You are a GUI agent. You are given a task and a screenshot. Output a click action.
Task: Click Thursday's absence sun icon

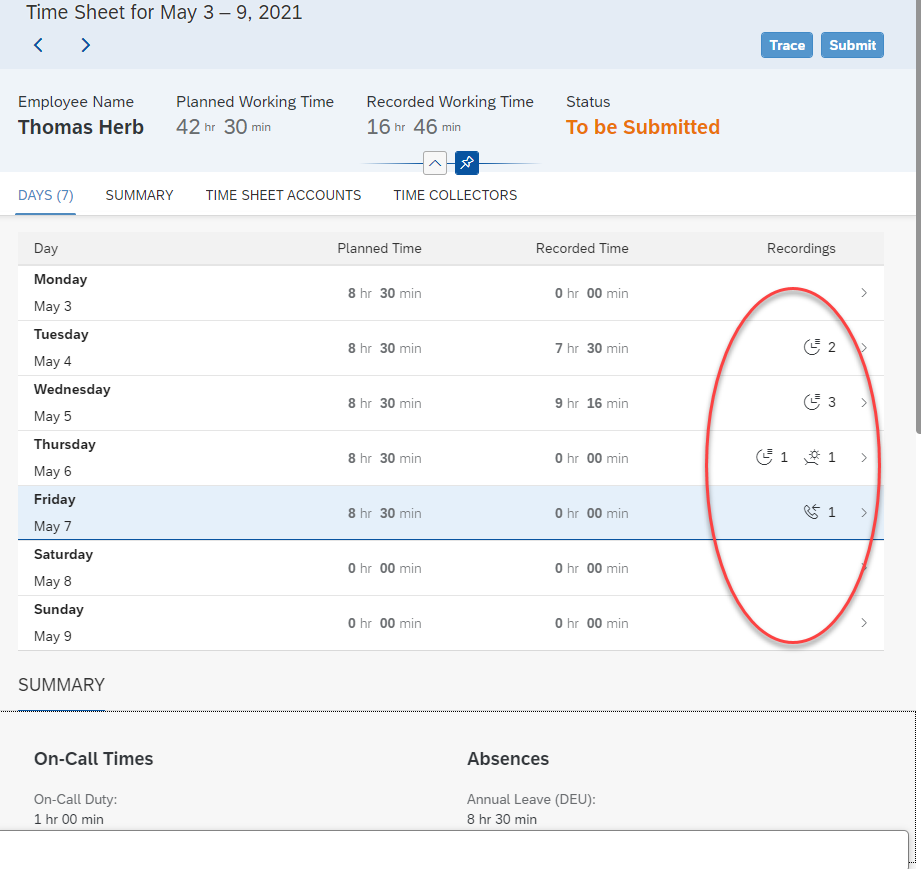point(812,457)
